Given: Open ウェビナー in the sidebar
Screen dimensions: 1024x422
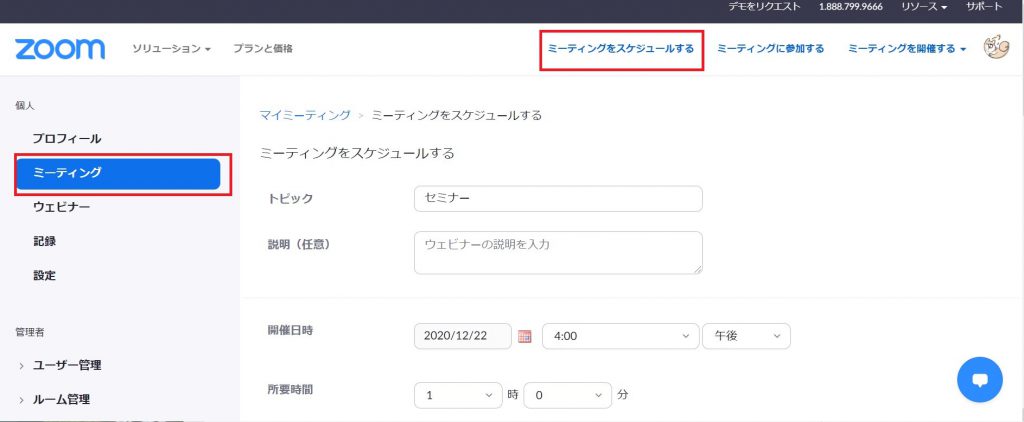Looking at the screenshot, I should [x=61, y=208].
